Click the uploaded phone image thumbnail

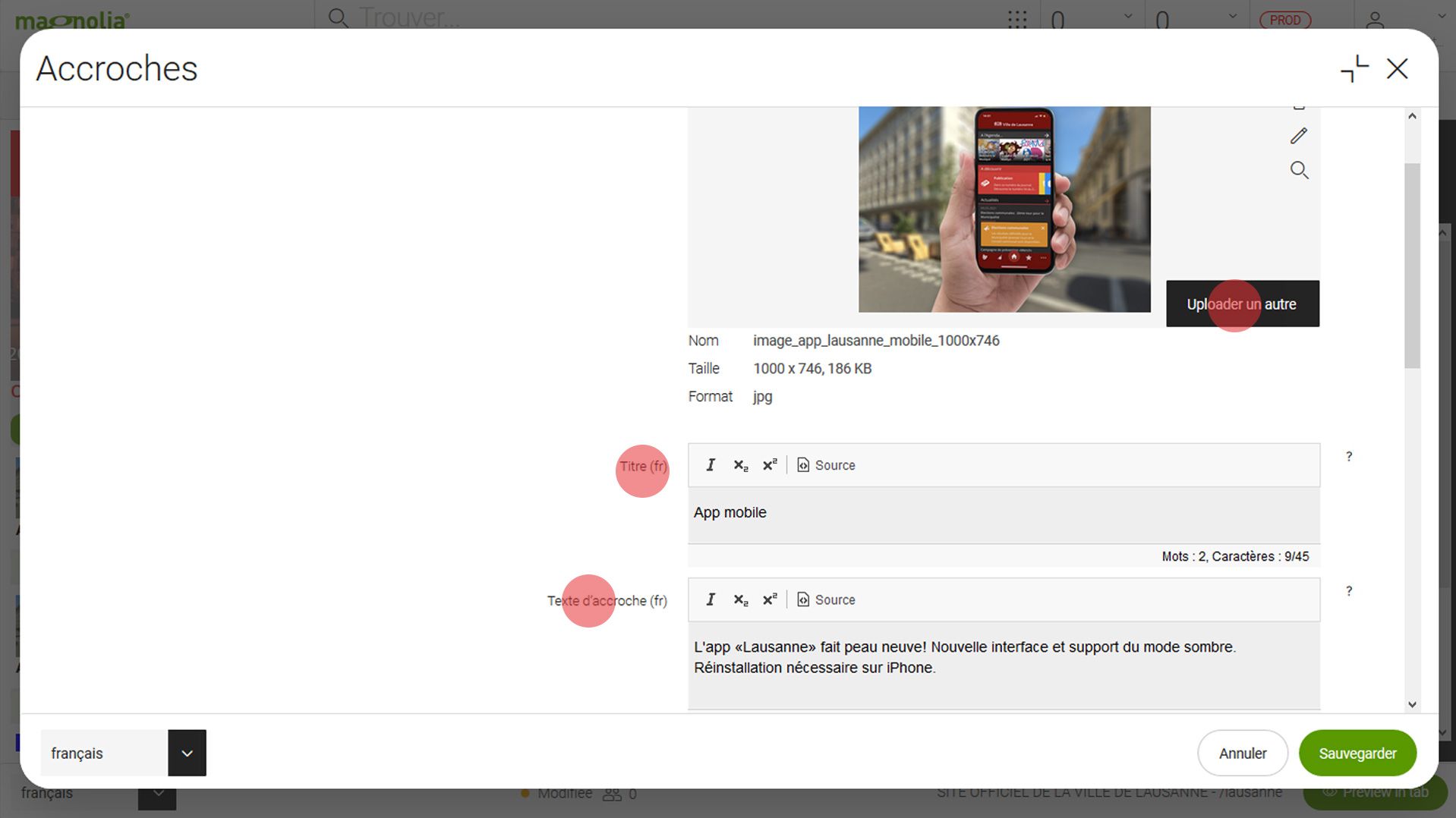point(1004,209)
